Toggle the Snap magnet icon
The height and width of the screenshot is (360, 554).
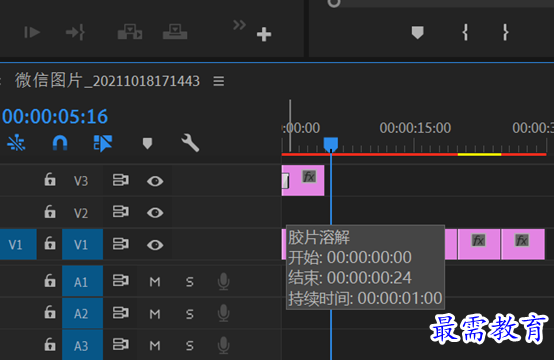(x=60, y=143)
